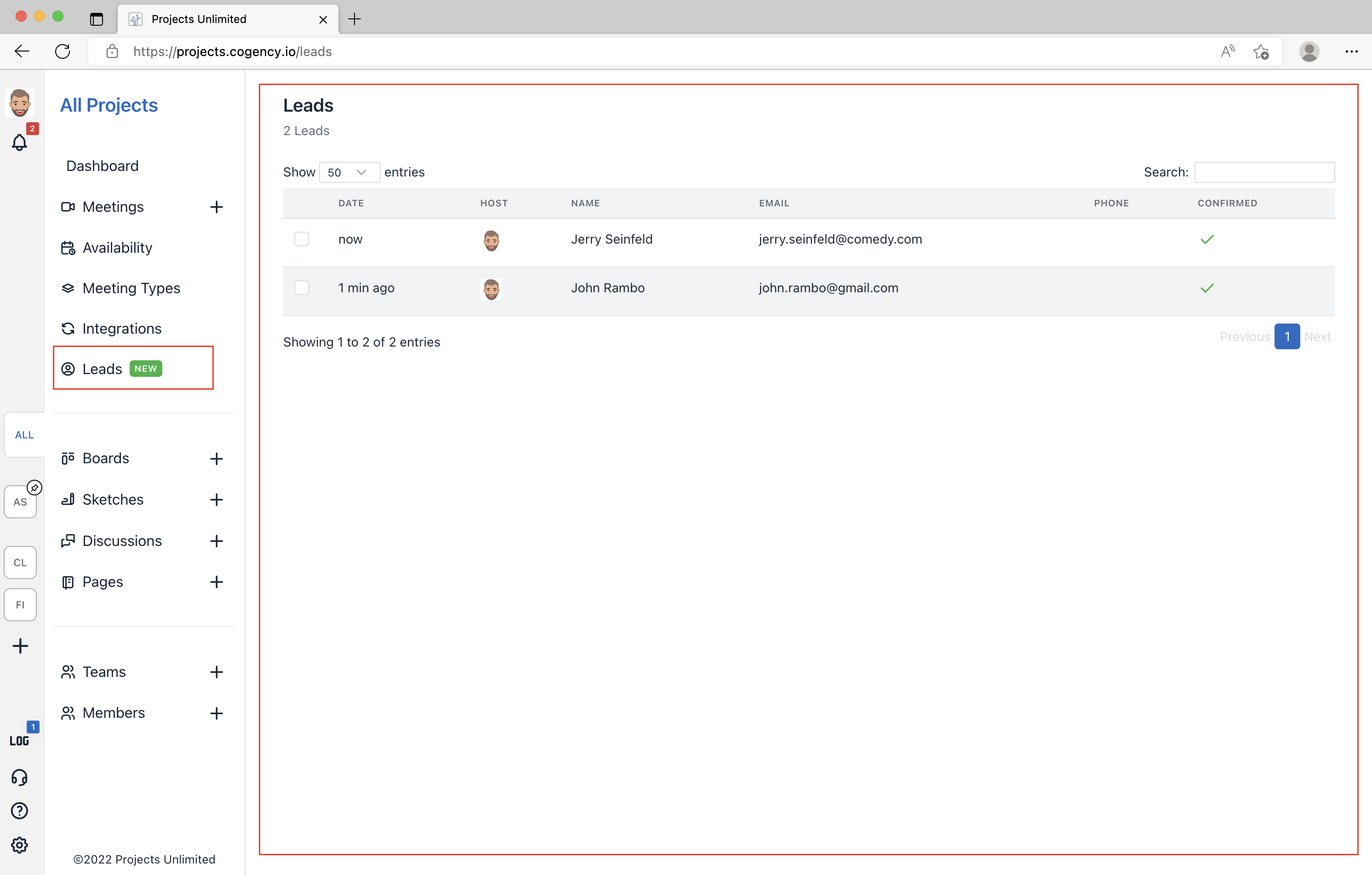Image resolution: width=1372 pixels, height=875 pixels.
Task: Click the LOG activity icon
Action: pyautogui.click(x=19, y=740)
